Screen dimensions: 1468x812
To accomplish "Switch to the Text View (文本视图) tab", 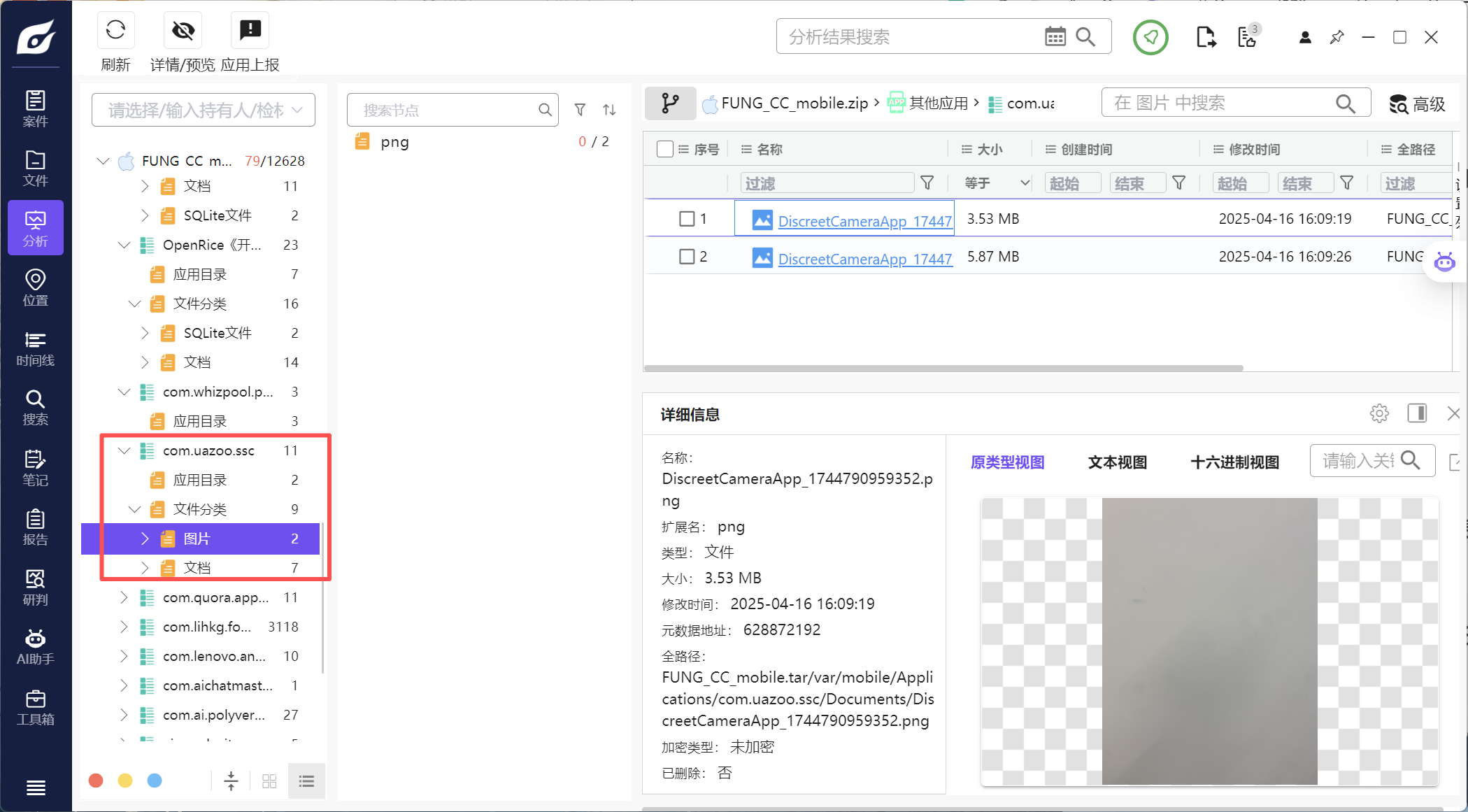I will point(1117,462).
